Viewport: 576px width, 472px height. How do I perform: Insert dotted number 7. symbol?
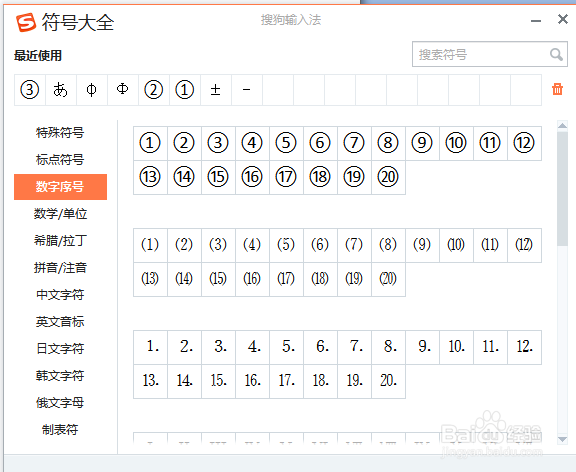coord(354,347)
